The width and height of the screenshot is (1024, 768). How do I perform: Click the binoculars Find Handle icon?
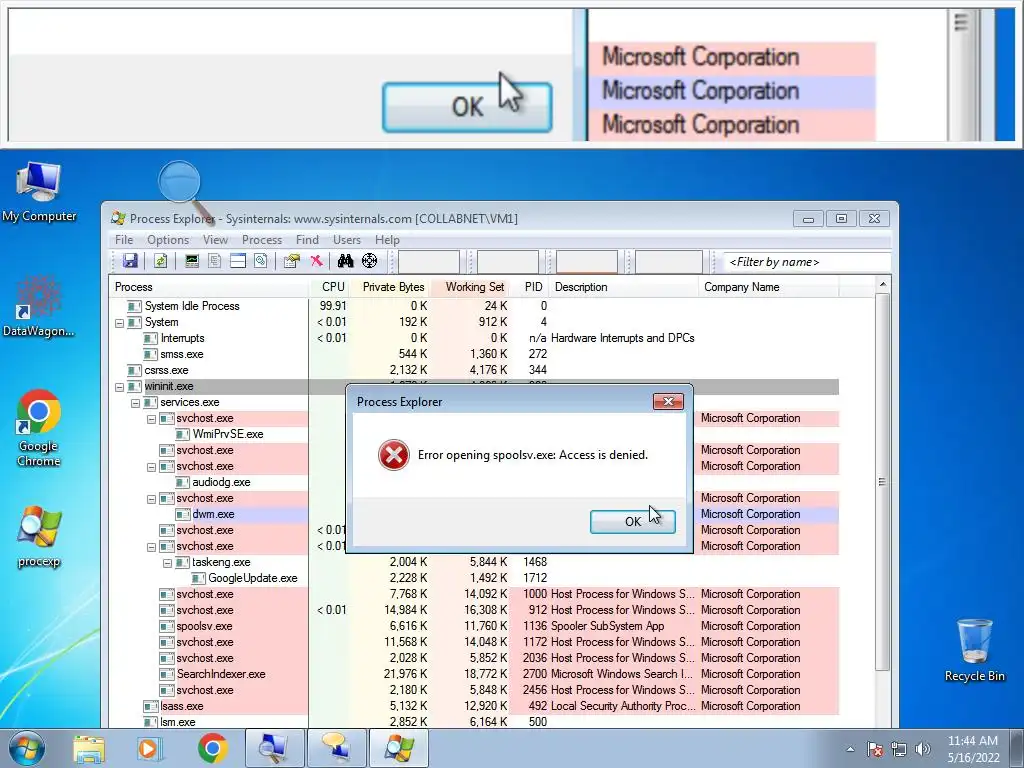point(345,261)
